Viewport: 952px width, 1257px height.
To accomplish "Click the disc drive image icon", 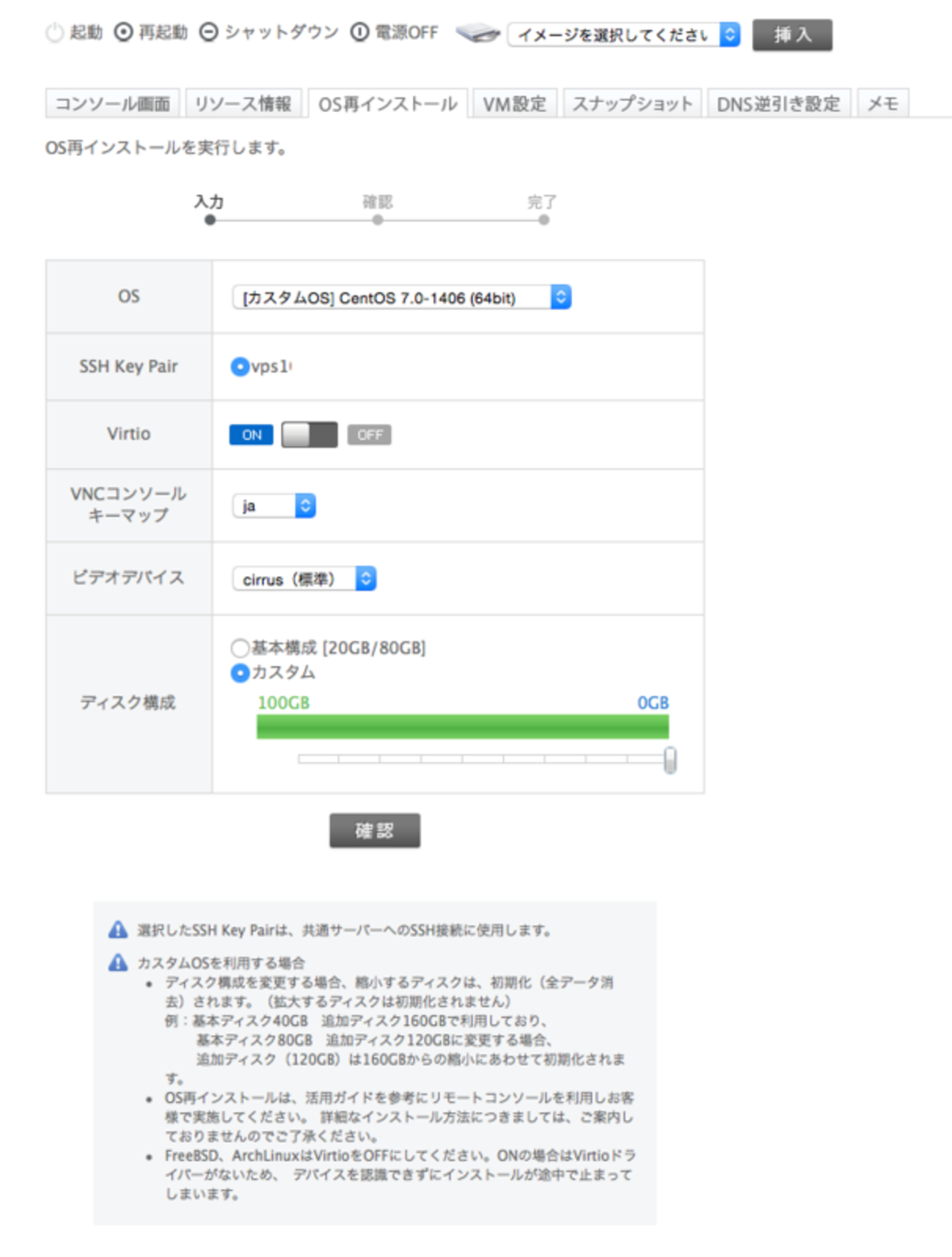I will tap(477, 33).
